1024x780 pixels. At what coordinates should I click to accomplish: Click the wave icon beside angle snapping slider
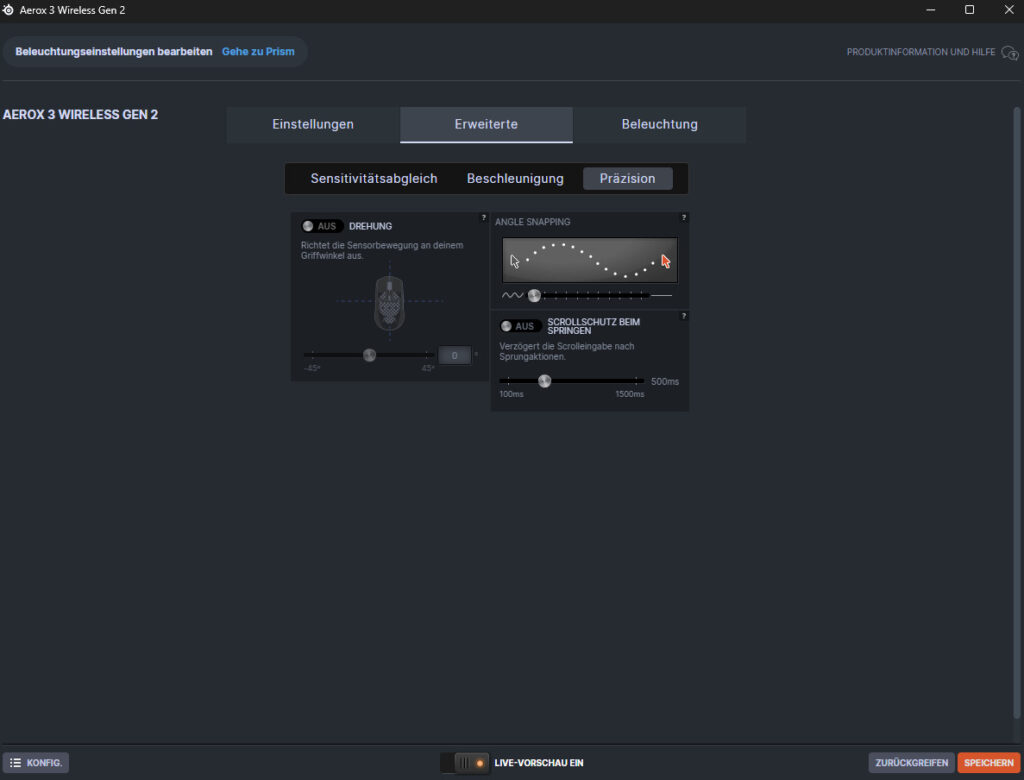tap(512, 296)
